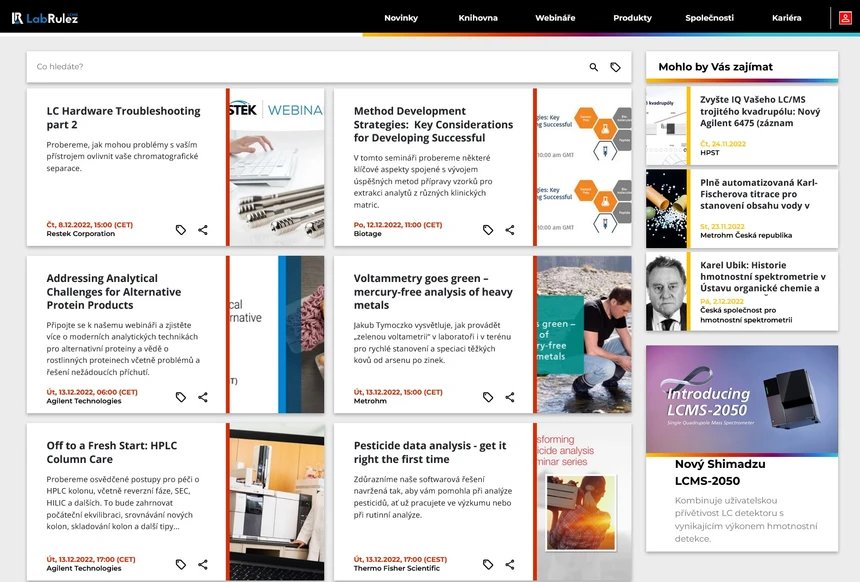Open 'Addressing Analytical Challenges' webinar title
The height and width of the screenshot is (582, 860).
(114, 292)
